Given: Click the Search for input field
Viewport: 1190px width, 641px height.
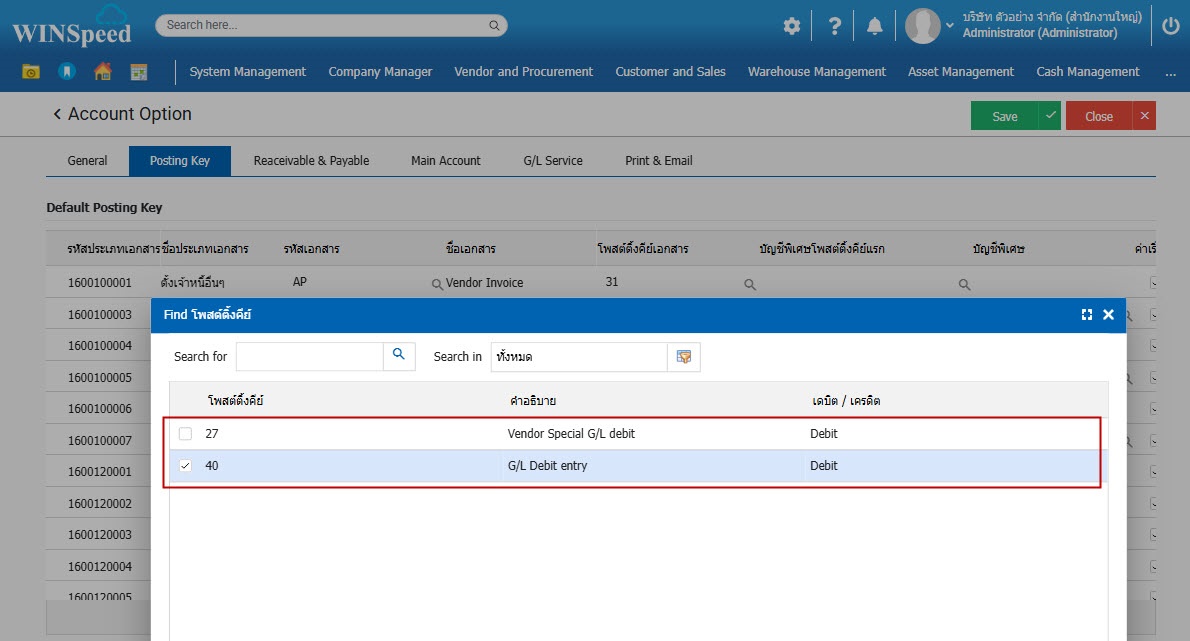Looking at the screenshot, I should point(309,357).
